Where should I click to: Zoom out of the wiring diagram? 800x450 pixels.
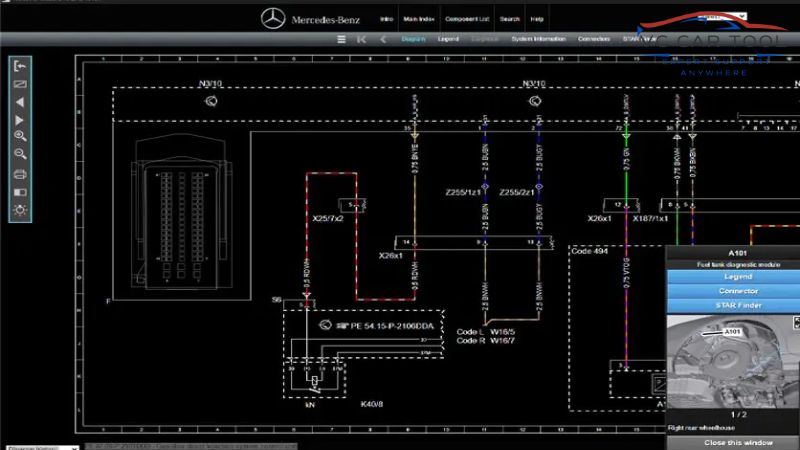pos(20,154)
